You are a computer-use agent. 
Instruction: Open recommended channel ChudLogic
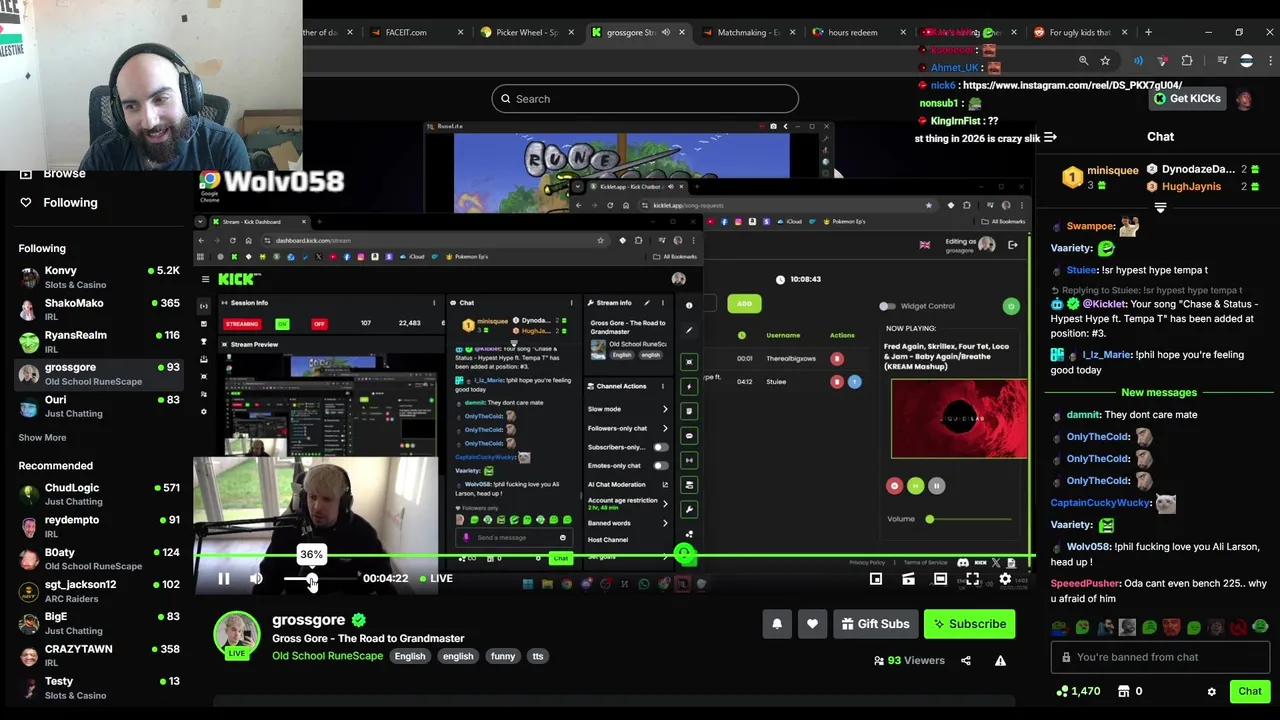coord(98,494)
